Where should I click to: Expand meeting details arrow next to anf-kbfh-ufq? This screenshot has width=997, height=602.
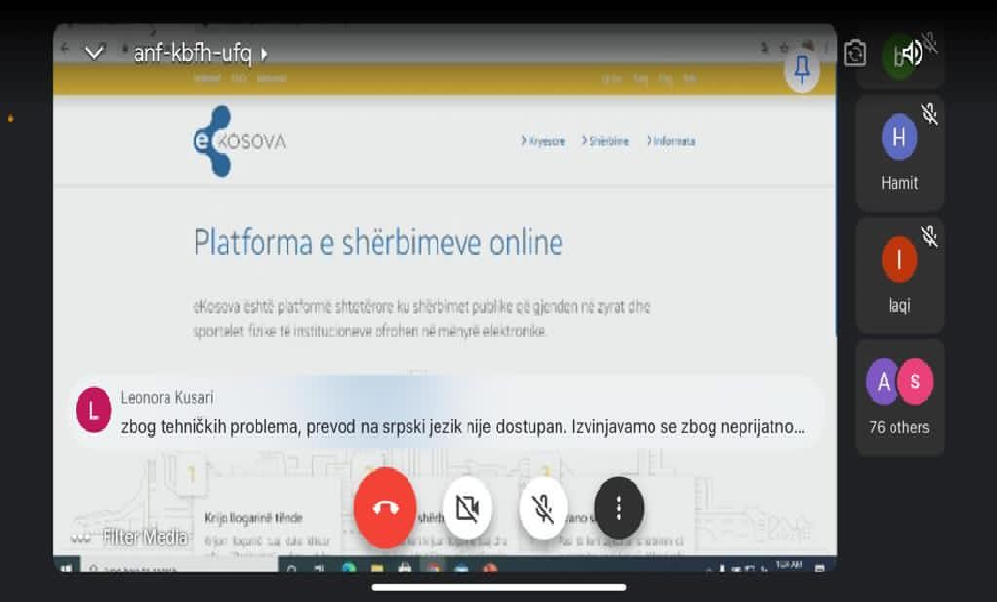tap(264, 54)
